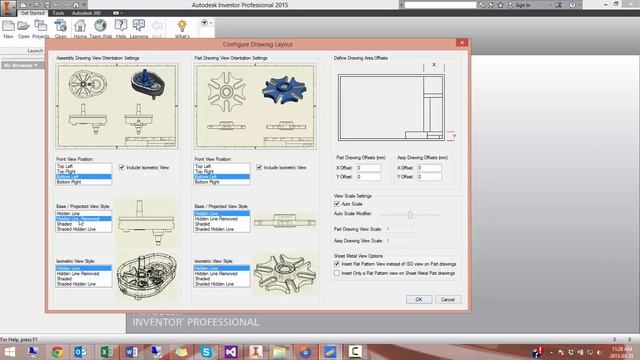Click the Inventor icon in taskbar
This screenshot has width=640, height=360.
pyautogui.click(x=256, y=352)
